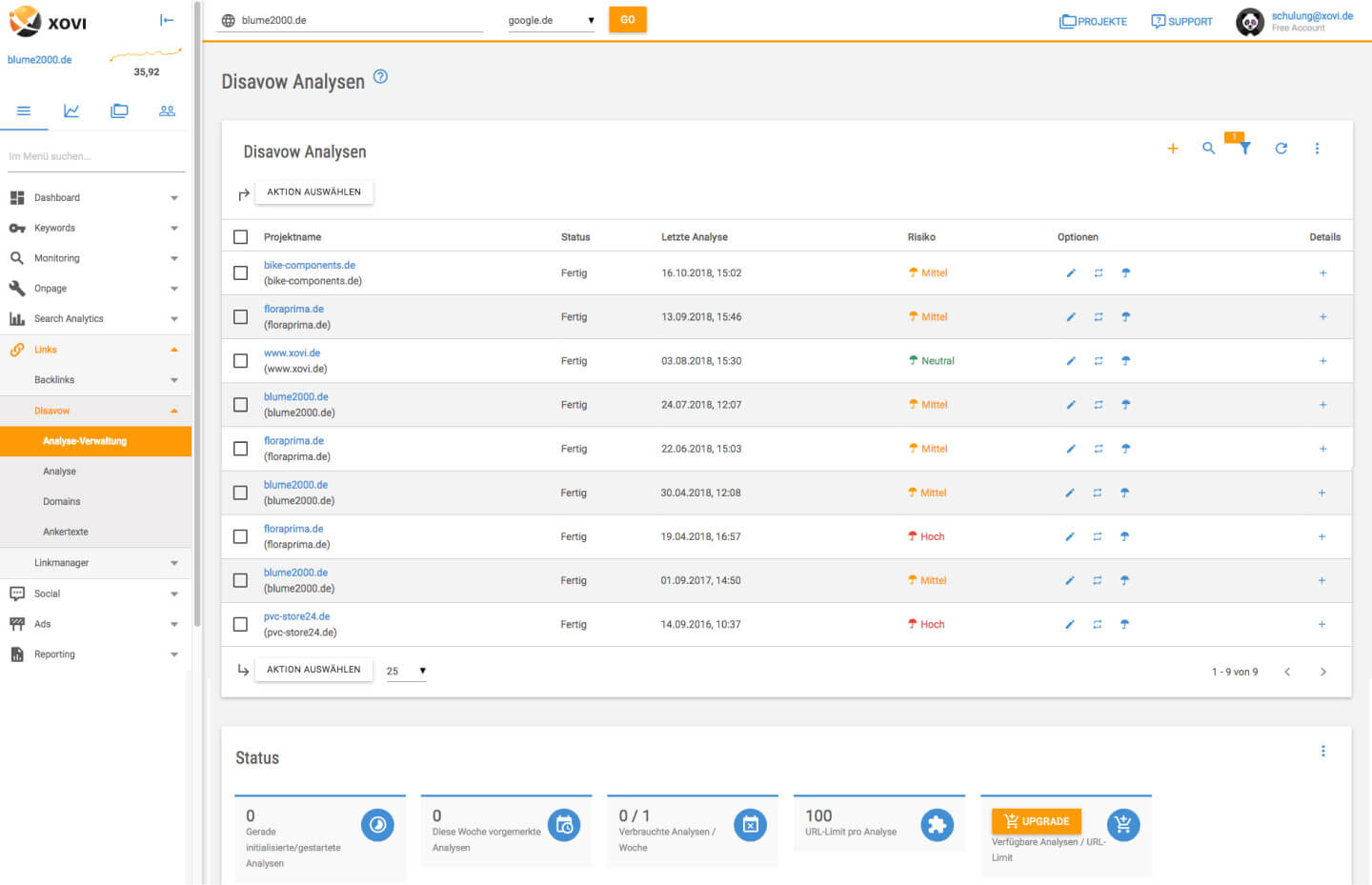Open the Ankertexte submenu item
Screen dimensions: 1372x885
click(95, 533)
